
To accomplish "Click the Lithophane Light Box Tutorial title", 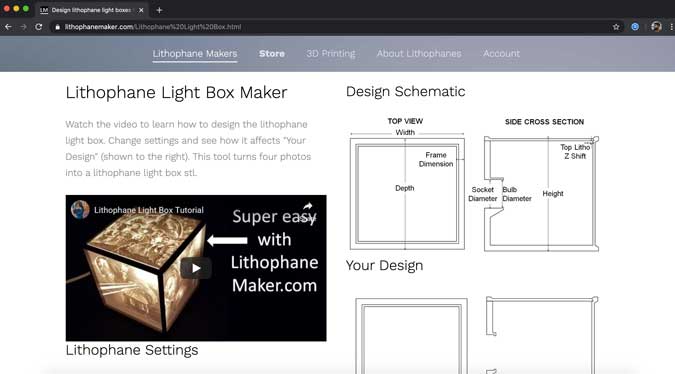I will (x=149, y=210).
